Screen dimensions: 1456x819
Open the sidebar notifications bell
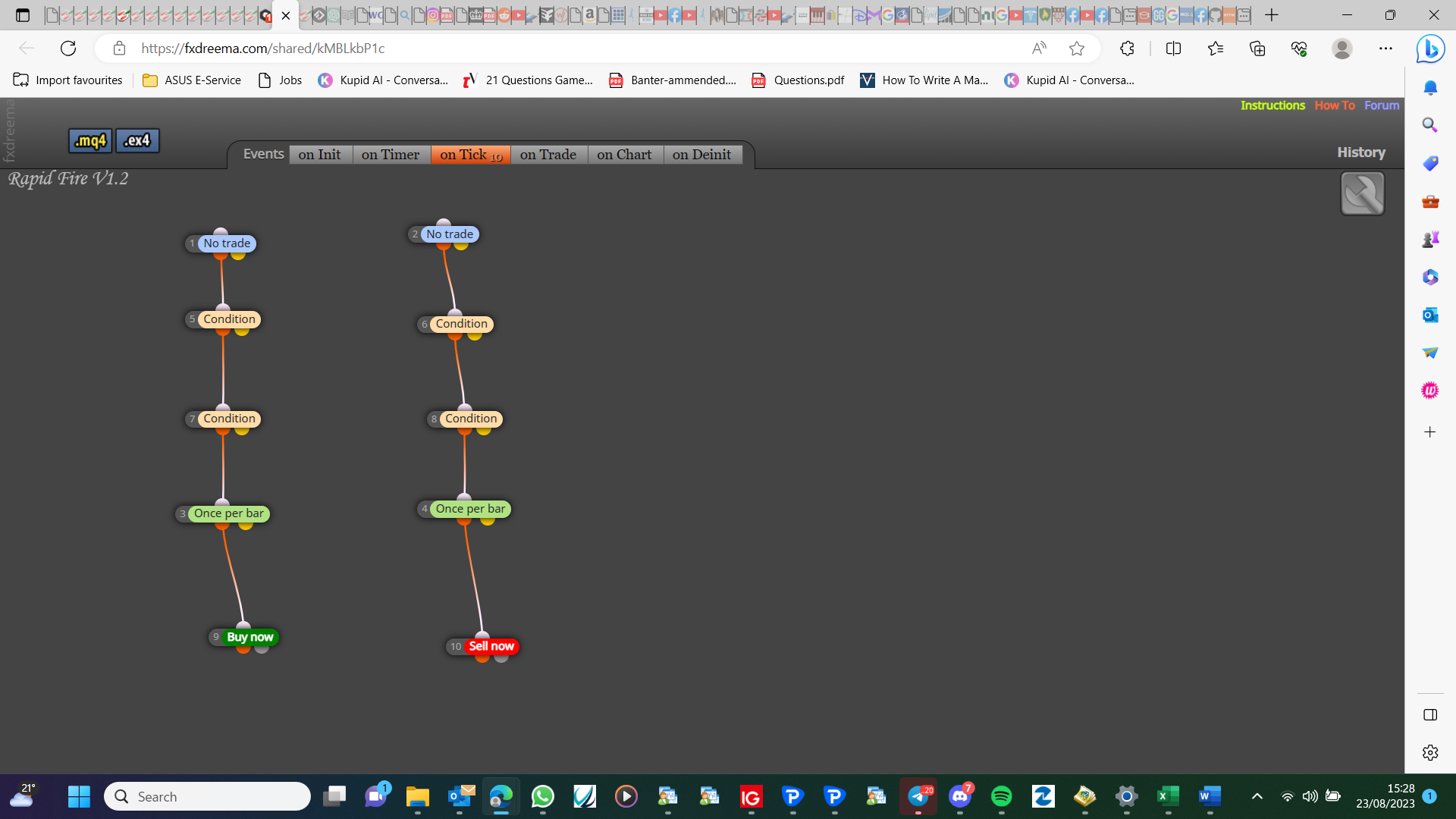(1430, 88)
